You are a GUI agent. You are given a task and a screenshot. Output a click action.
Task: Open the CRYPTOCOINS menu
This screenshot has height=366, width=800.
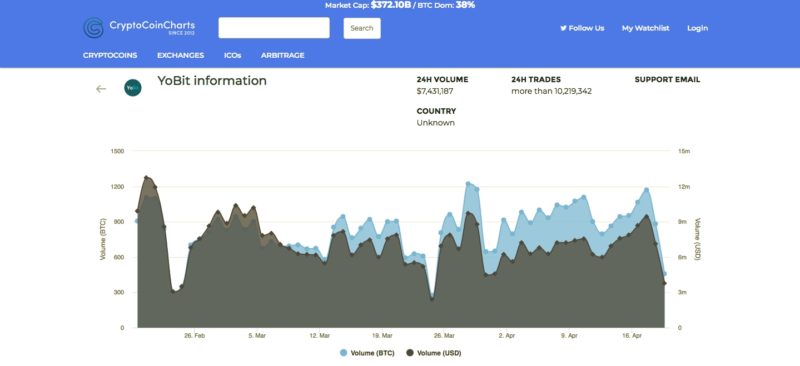[x=110, y=55]
